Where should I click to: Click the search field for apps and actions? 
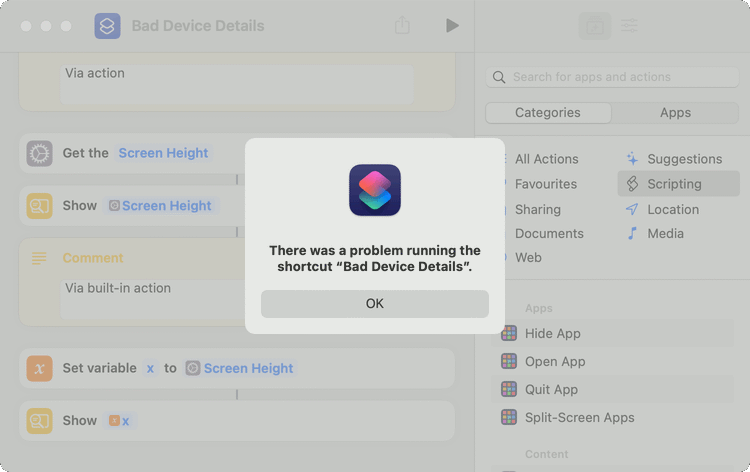coord(612,77)
